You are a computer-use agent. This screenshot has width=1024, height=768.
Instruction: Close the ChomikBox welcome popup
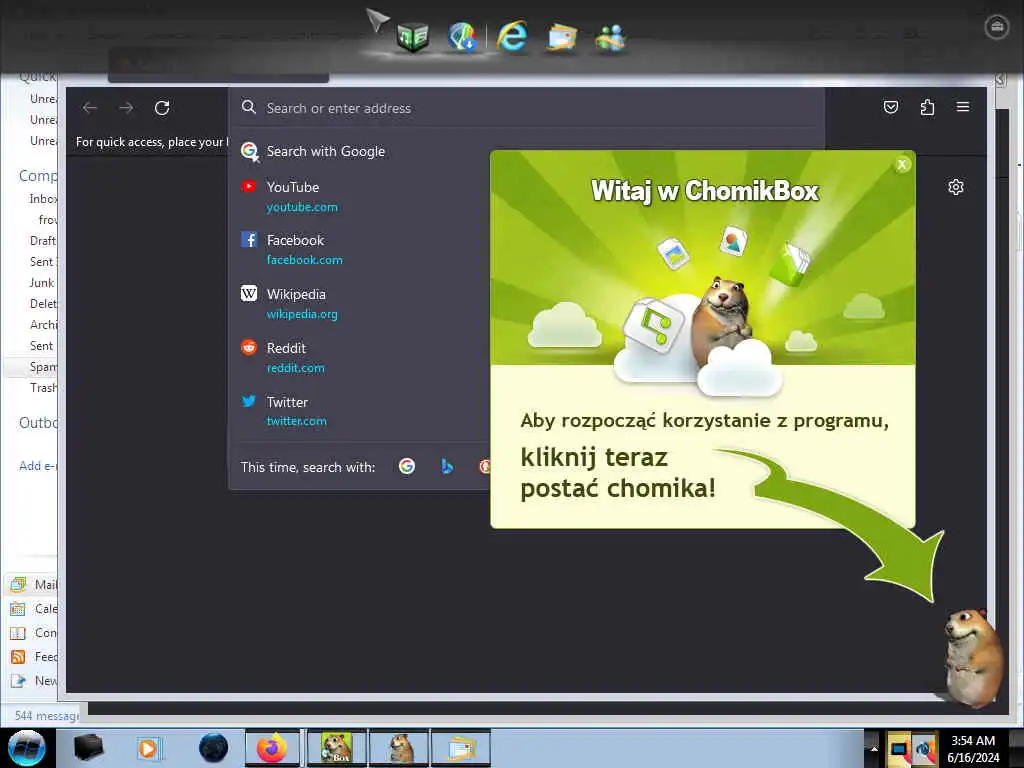(x=902, y=165)
